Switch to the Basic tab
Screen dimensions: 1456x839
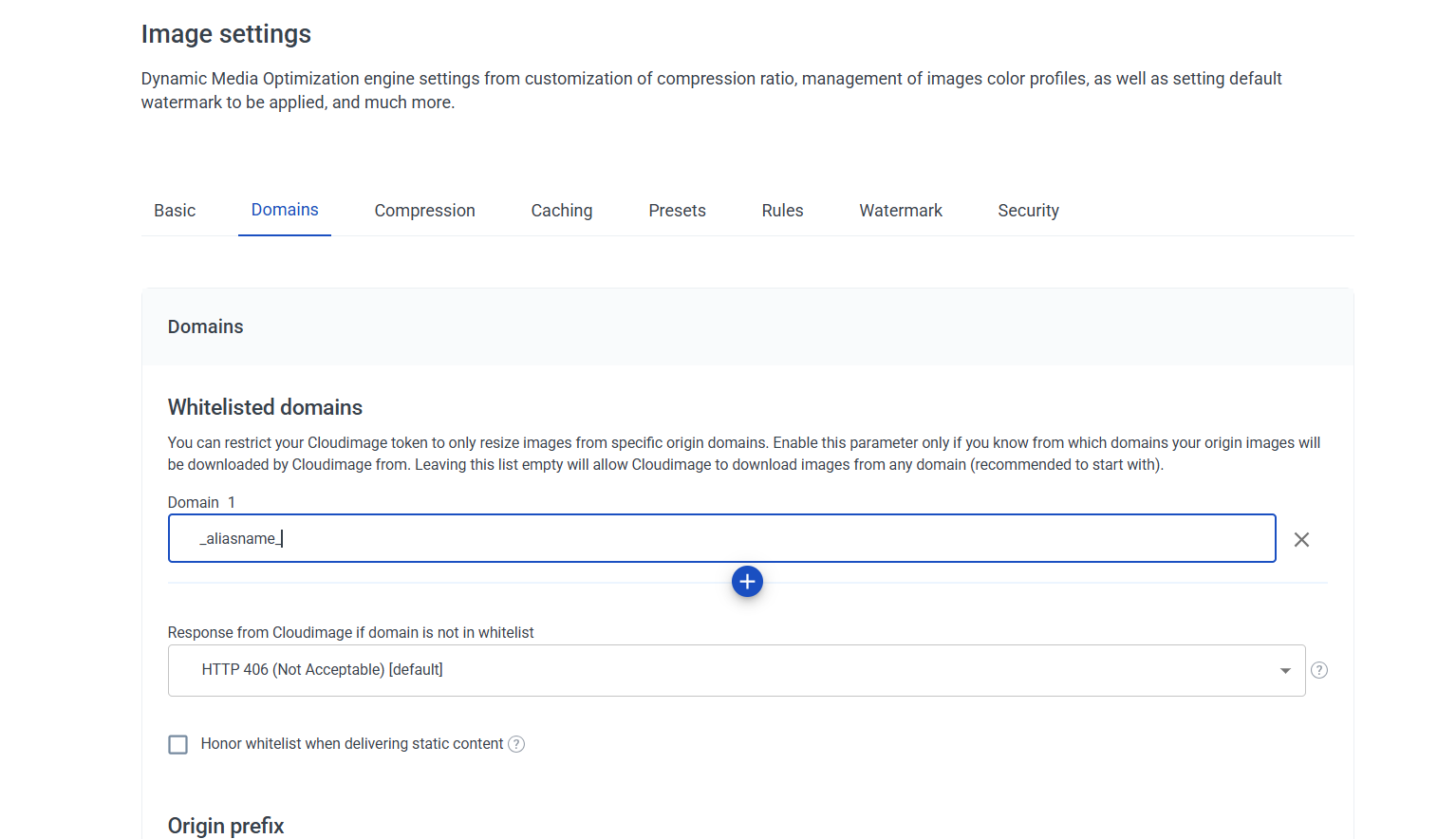[175, 211]
